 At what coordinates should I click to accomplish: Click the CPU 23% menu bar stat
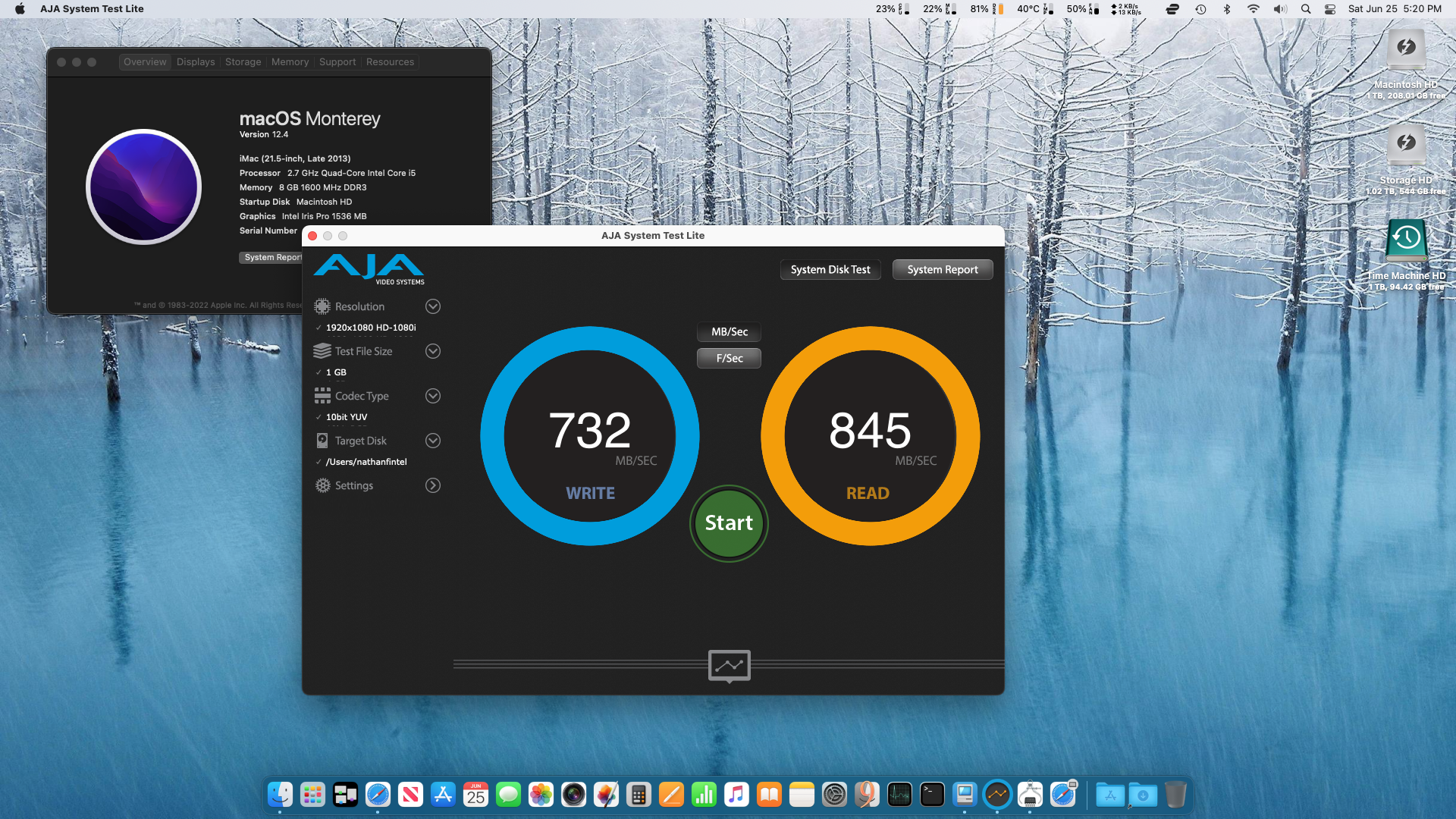coord(893,9)
